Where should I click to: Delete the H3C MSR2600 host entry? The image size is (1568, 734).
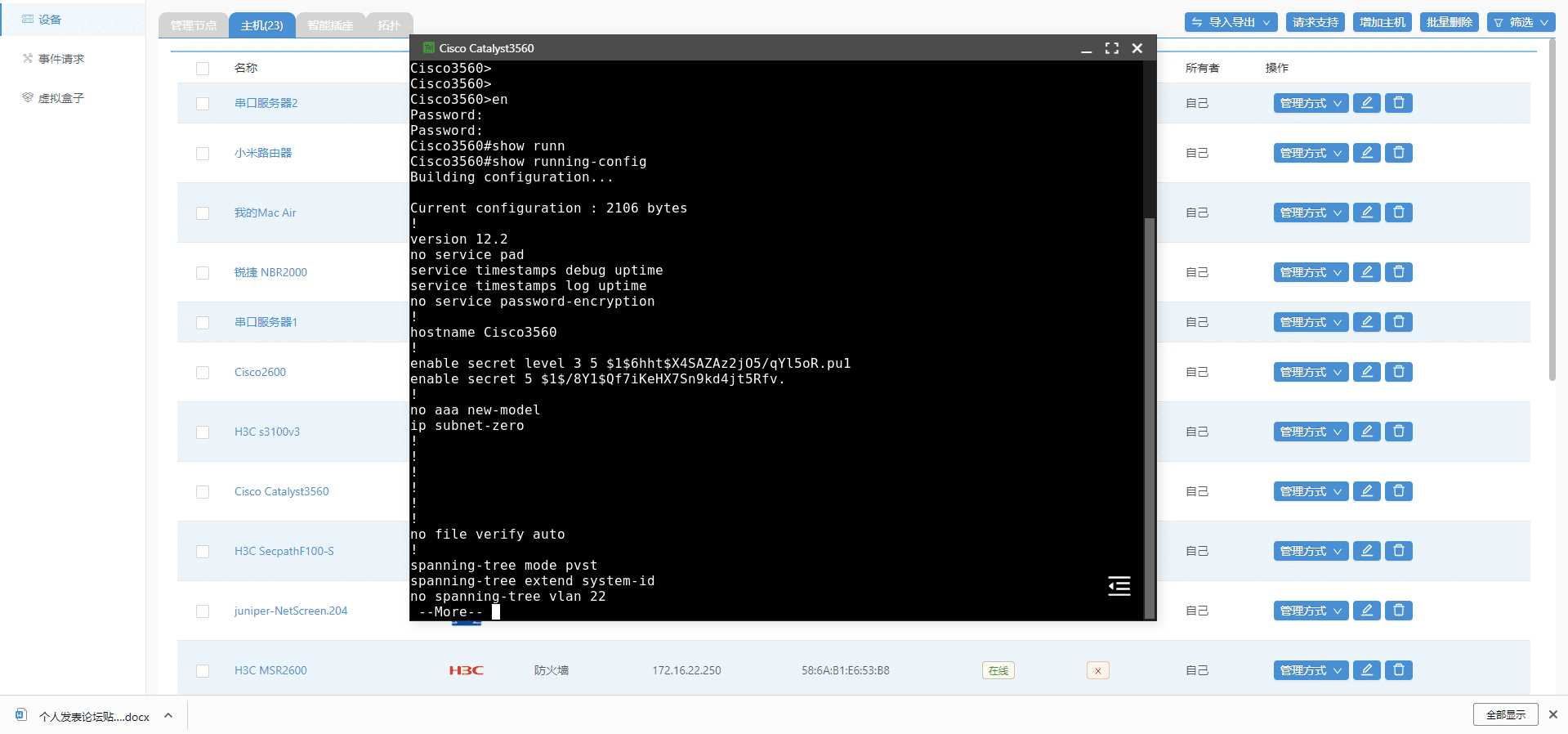1398,670
